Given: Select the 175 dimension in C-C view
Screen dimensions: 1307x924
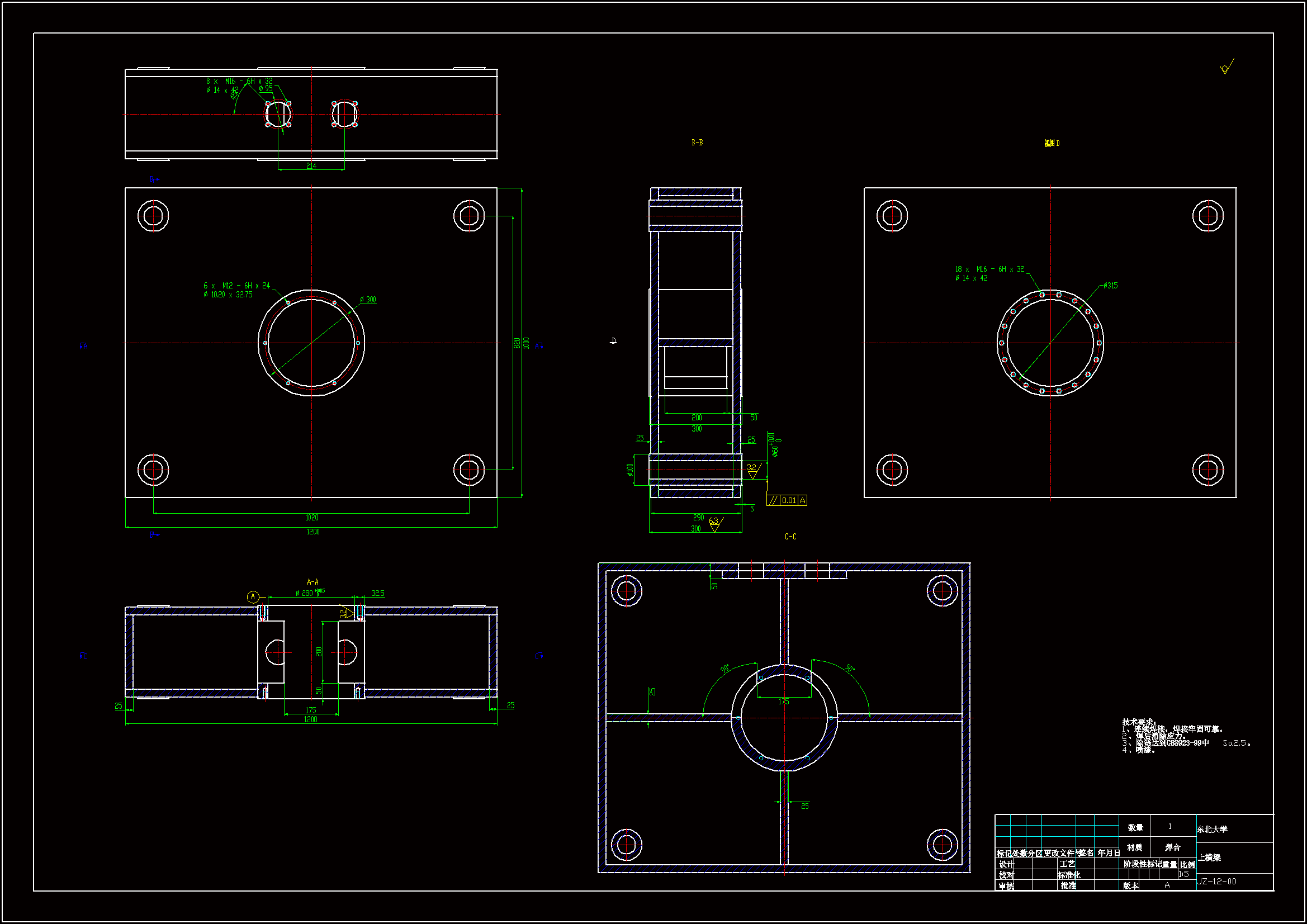Looking at the screenshot, I should (783, 702).
